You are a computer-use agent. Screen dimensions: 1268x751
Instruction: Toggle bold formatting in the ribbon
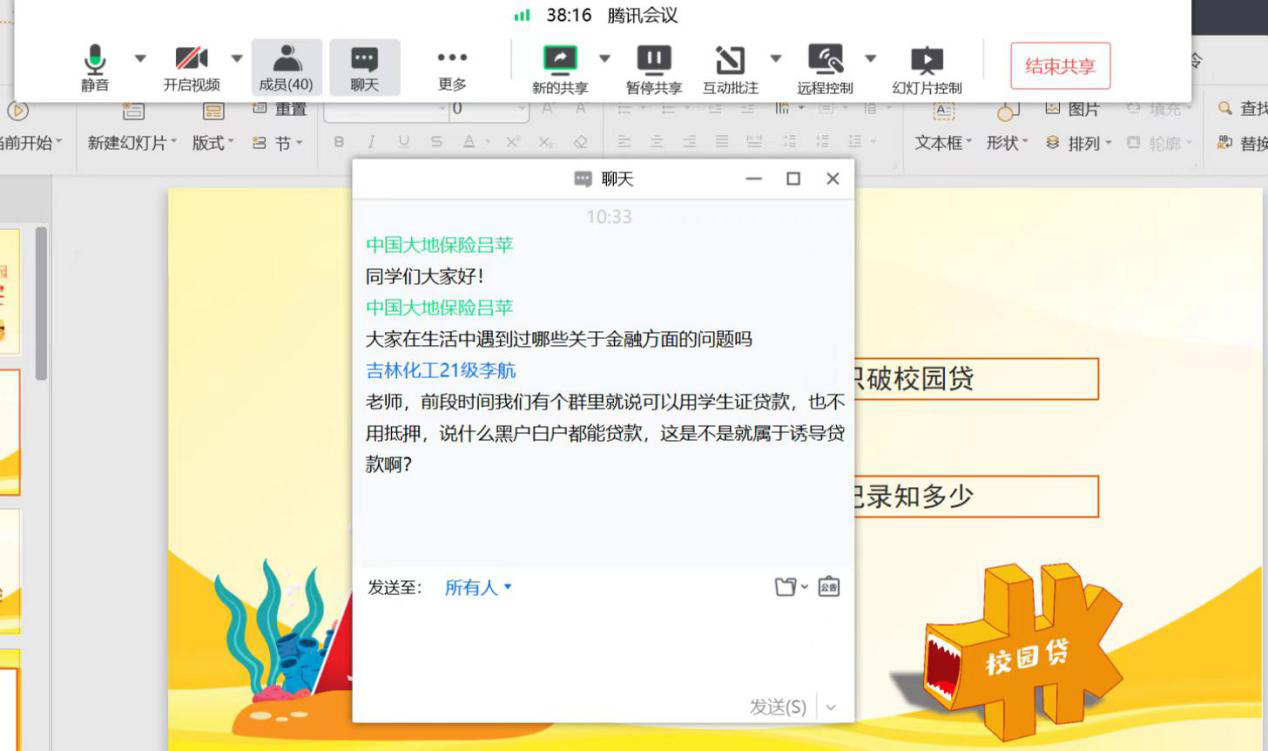click(338, 143)
